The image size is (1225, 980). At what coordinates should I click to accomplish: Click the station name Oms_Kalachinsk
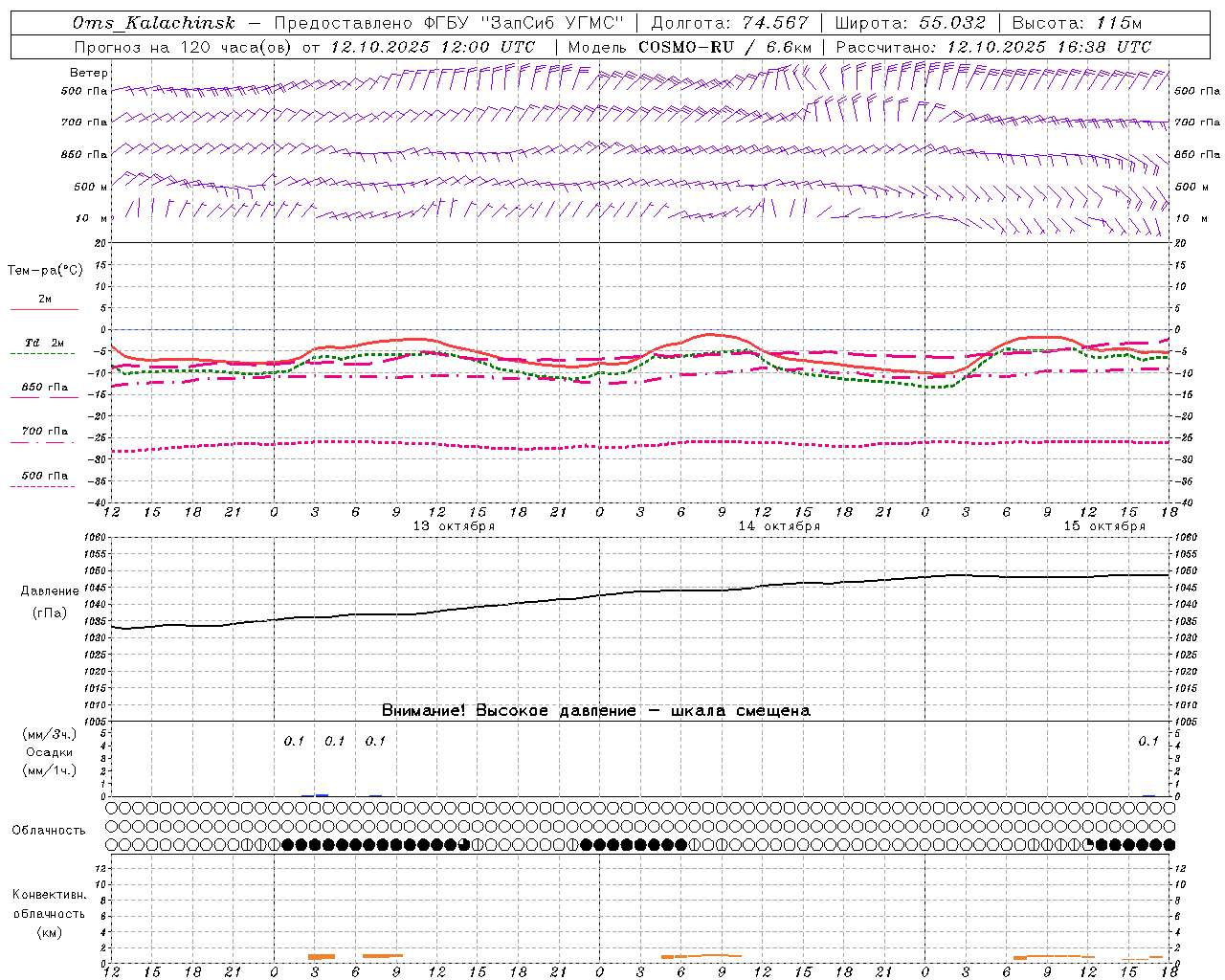click(154, 23)
